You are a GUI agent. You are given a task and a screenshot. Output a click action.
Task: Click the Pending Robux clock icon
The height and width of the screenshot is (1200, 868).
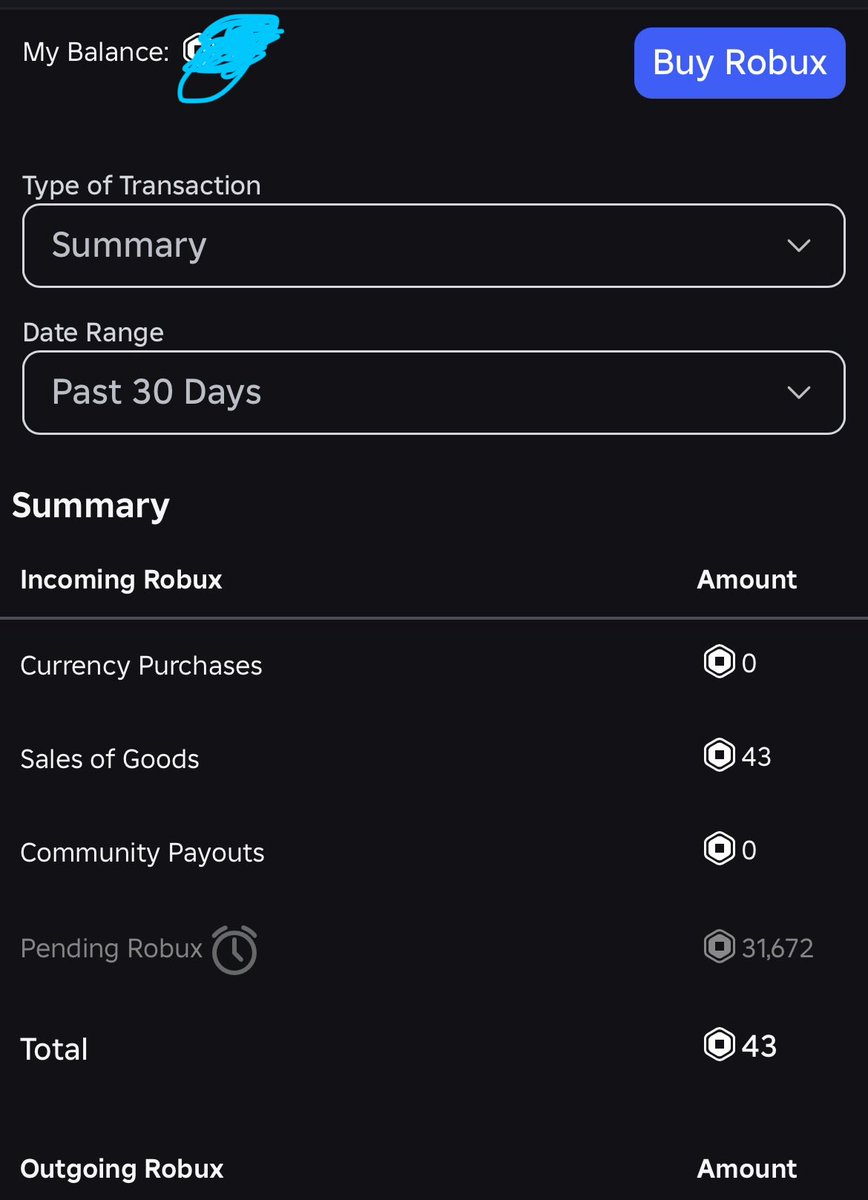click(234, 949)
